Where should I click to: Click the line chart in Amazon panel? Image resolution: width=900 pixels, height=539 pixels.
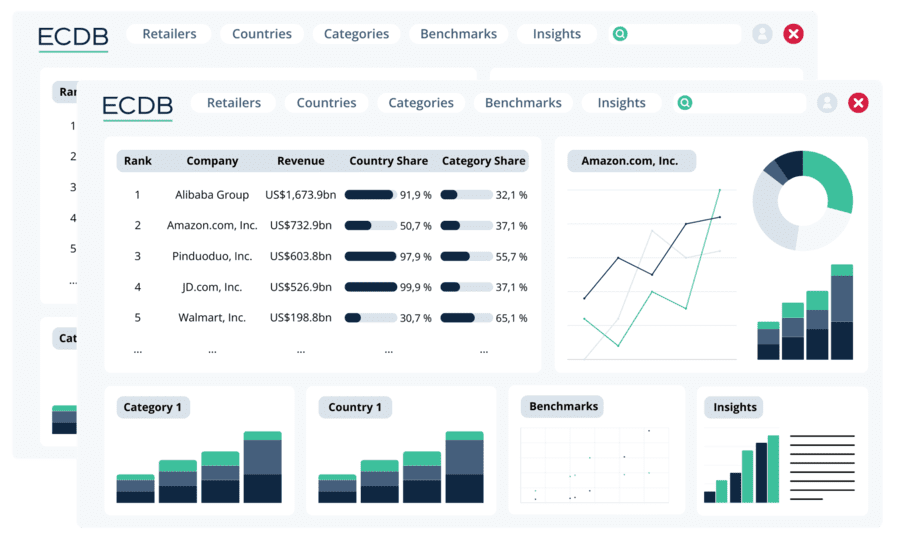652,274
